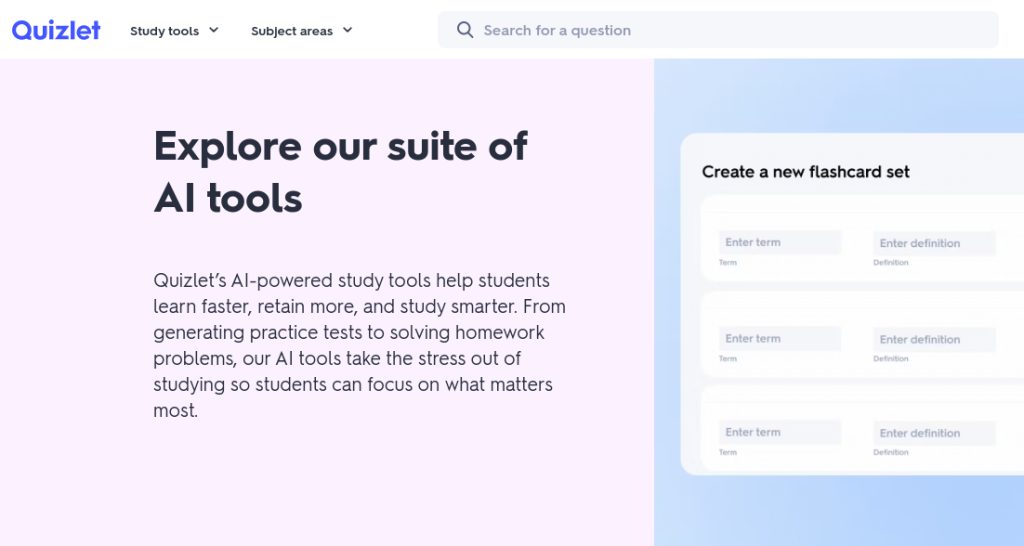Expand the Subject areas chevron arrow
The image size is (1024, 546).
point(348,30)
